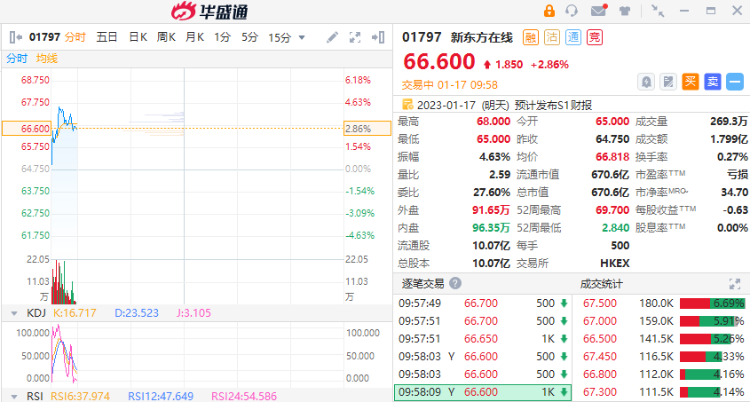Set a price alert bell icon
The height and width of the screenshot is (402, 750).
(x=646, y=82)
